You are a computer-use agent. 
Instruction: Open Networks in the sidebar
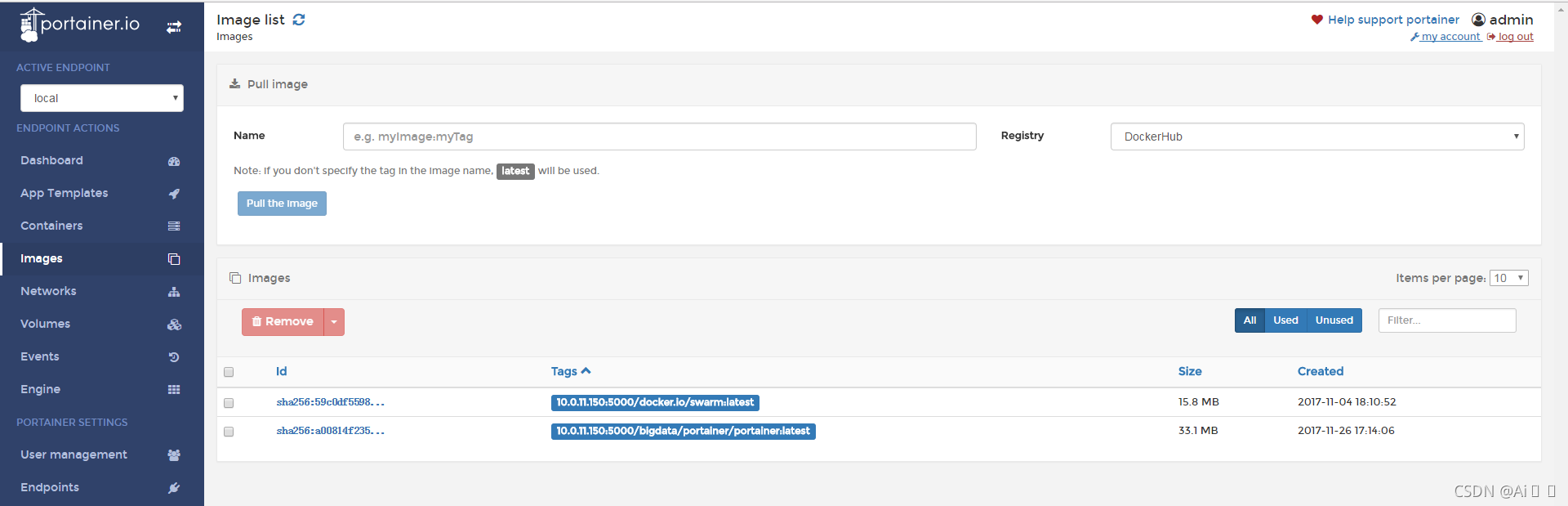coord(102,291)
